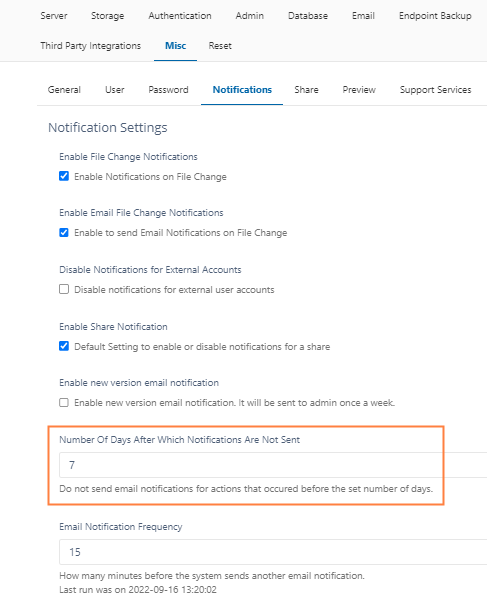Switch to the Storage tab
The height and width of the screenshot is (600, 487).
(x=107, y=16)
